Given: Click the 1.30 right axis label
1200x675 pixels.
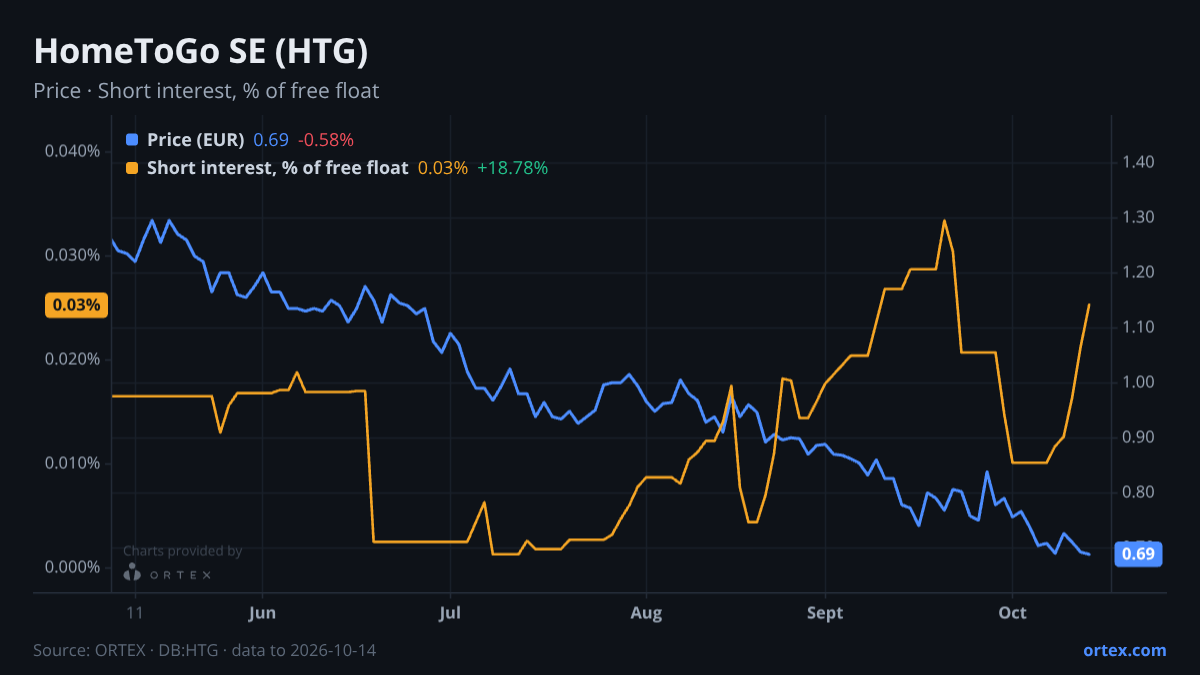Looking at the screenshot, I should pyautogui.click(x=1138, y=217).
